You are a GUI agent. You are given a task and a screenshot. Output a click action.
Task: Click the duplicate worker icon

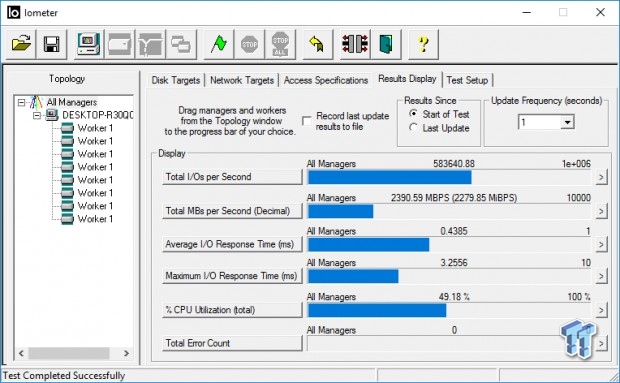point(181,44)
